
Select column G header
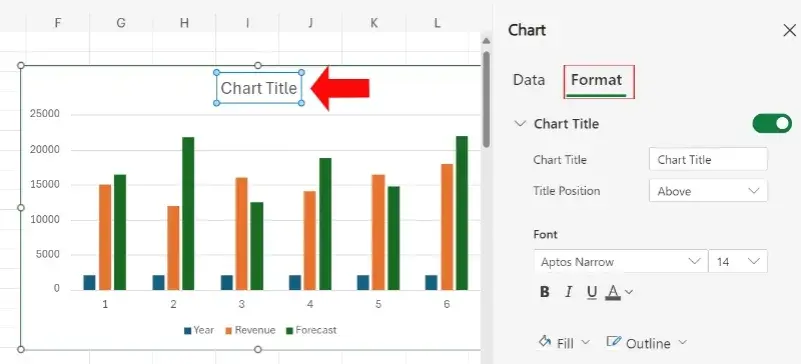121,23
